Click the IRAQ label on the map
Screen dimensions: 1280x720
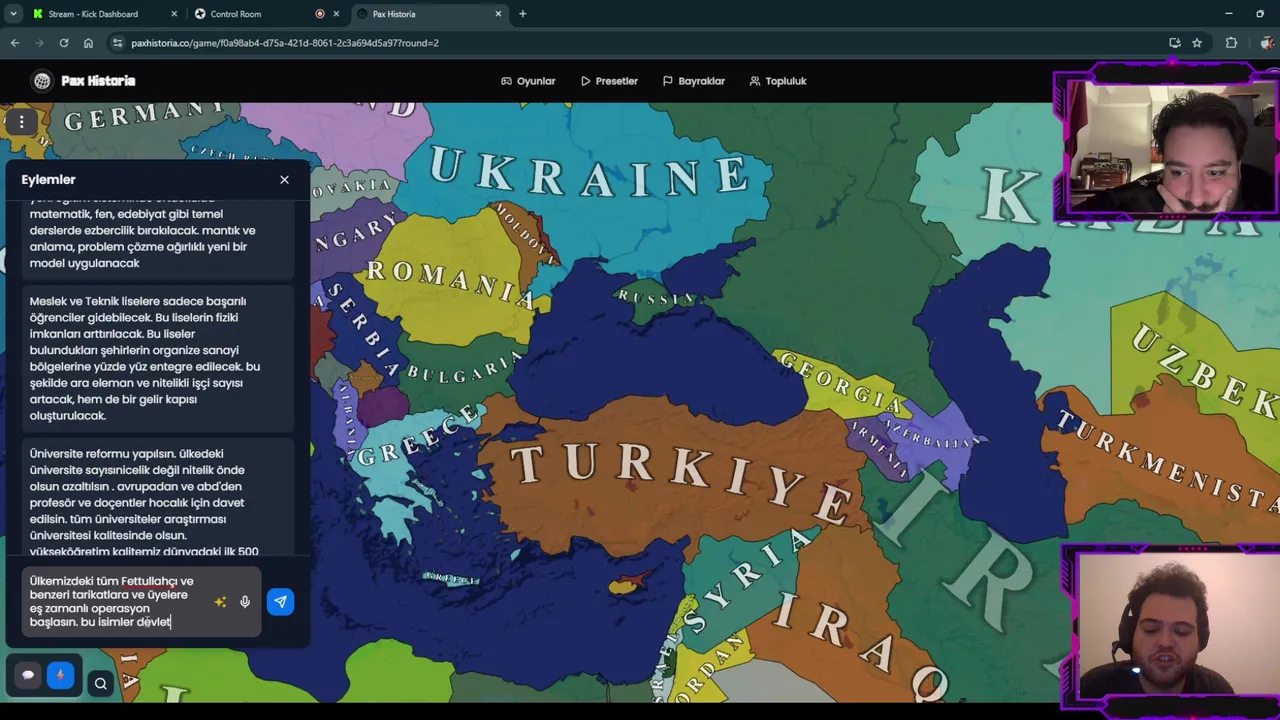pos(860,645)
